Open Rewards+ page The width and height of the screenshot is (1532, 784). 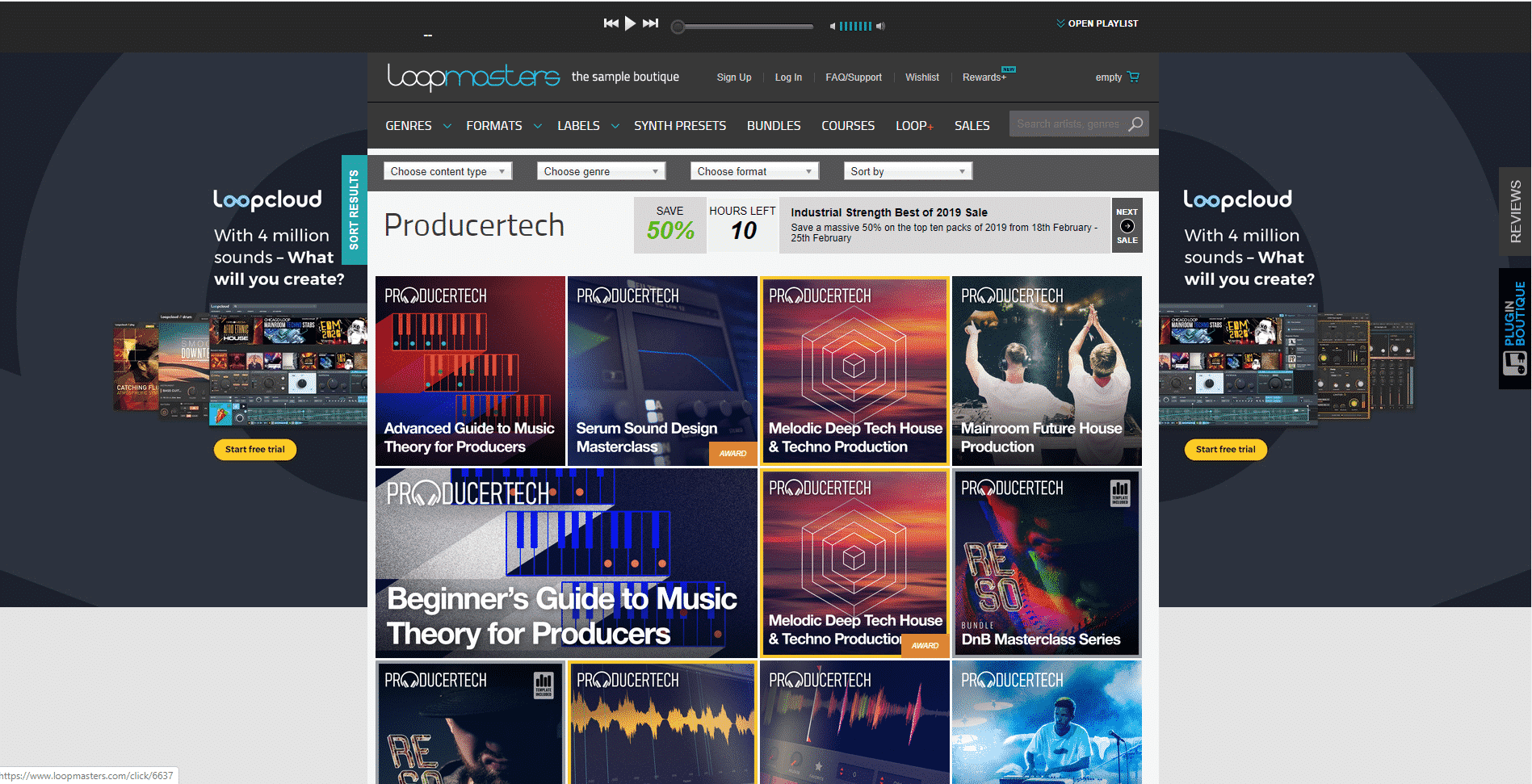click(x=984, y=78)
